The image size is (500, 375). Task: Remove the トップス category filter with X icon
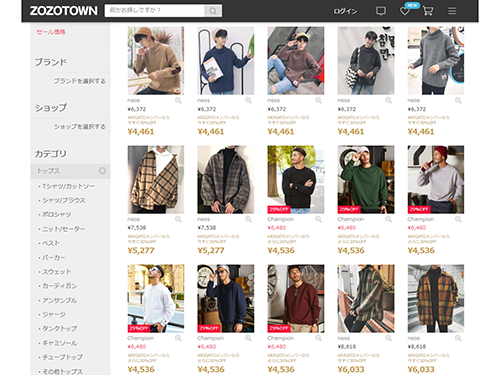click(x=102, y=171)
